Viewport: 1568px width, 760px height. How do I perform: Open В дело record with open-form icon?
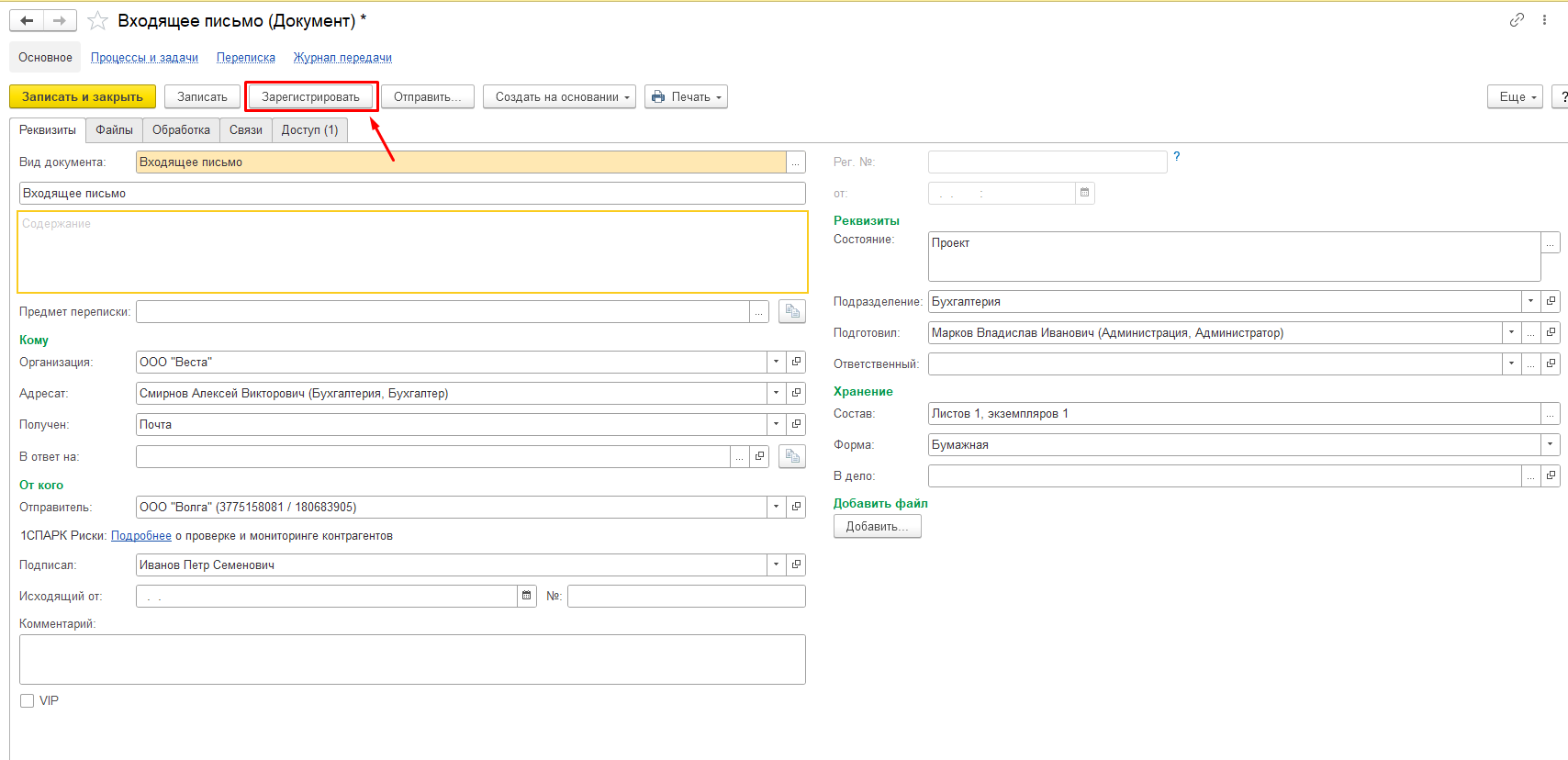click(1551, 475)
